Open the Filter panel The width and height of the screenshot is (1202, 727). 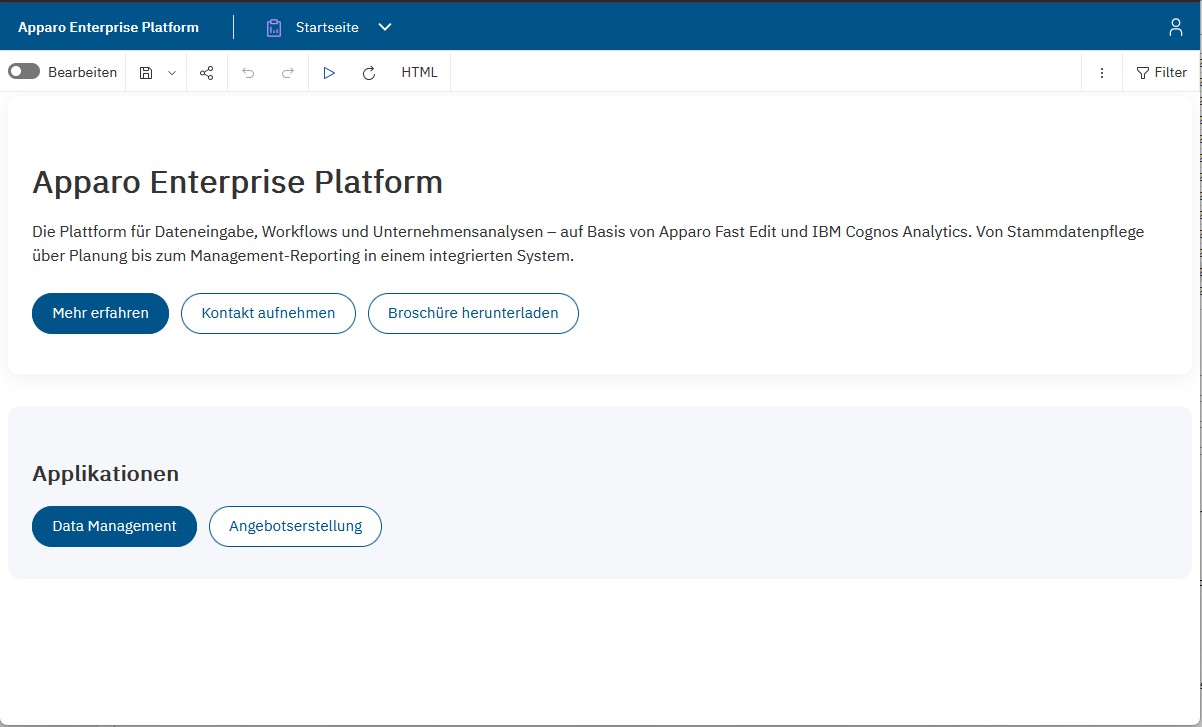pos(1161,72)
